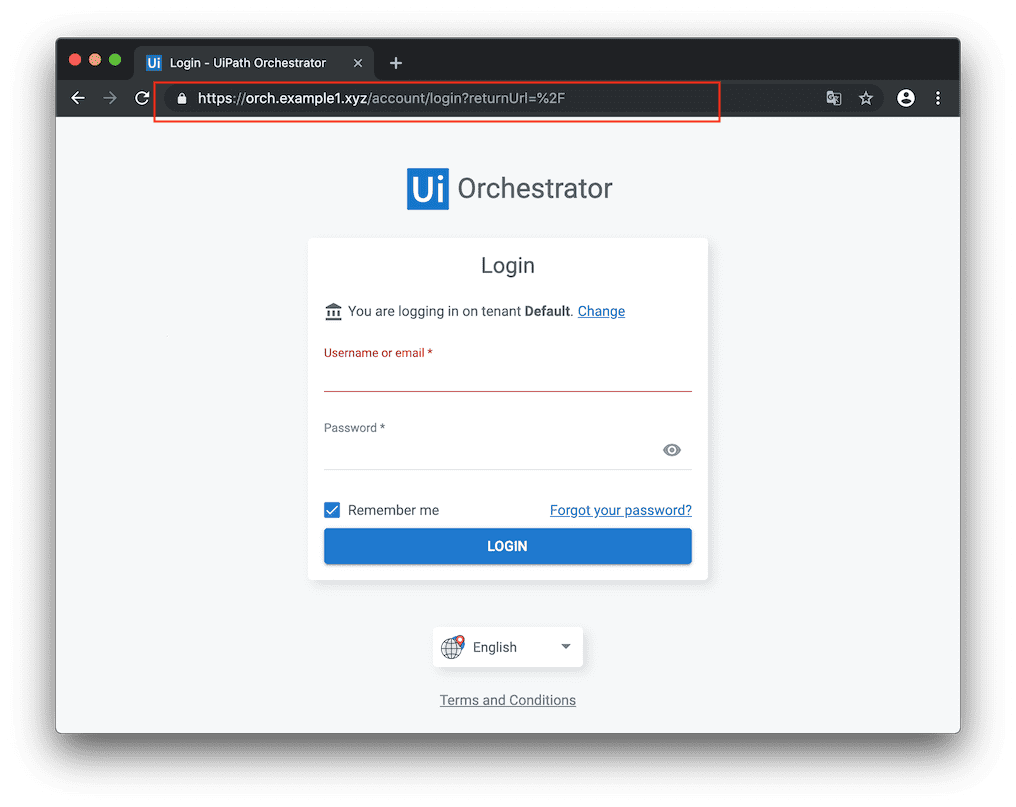Click the browser forward arrow
The width and height of the screenshot is (1016, 807).
point(110,98)
